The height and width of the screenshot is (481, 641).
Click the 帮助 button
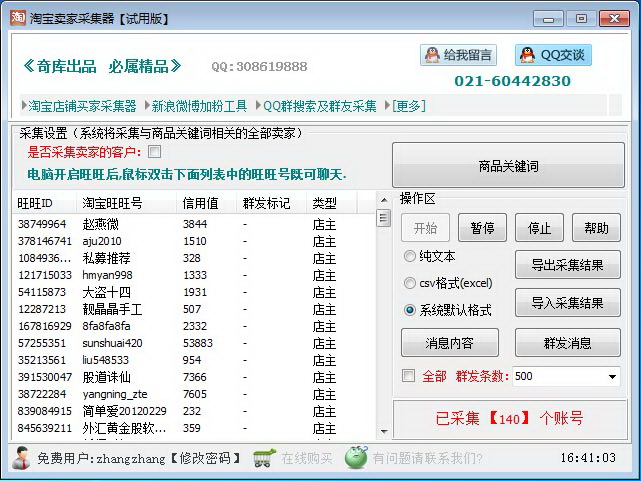(x=596, y=228)
